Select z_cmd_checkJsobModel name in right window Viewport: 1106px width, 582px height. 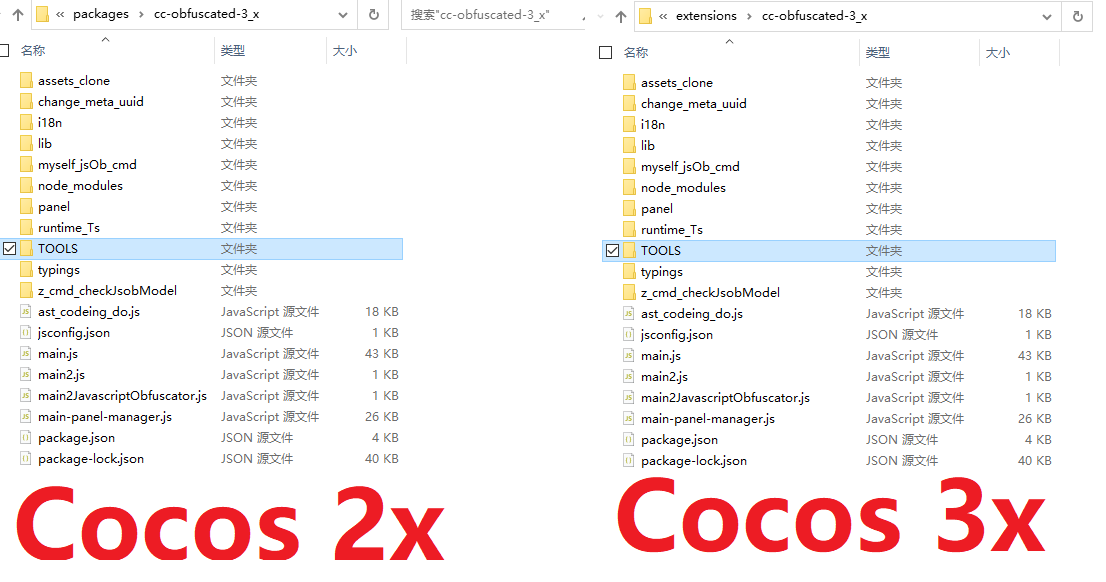(710, 292)
